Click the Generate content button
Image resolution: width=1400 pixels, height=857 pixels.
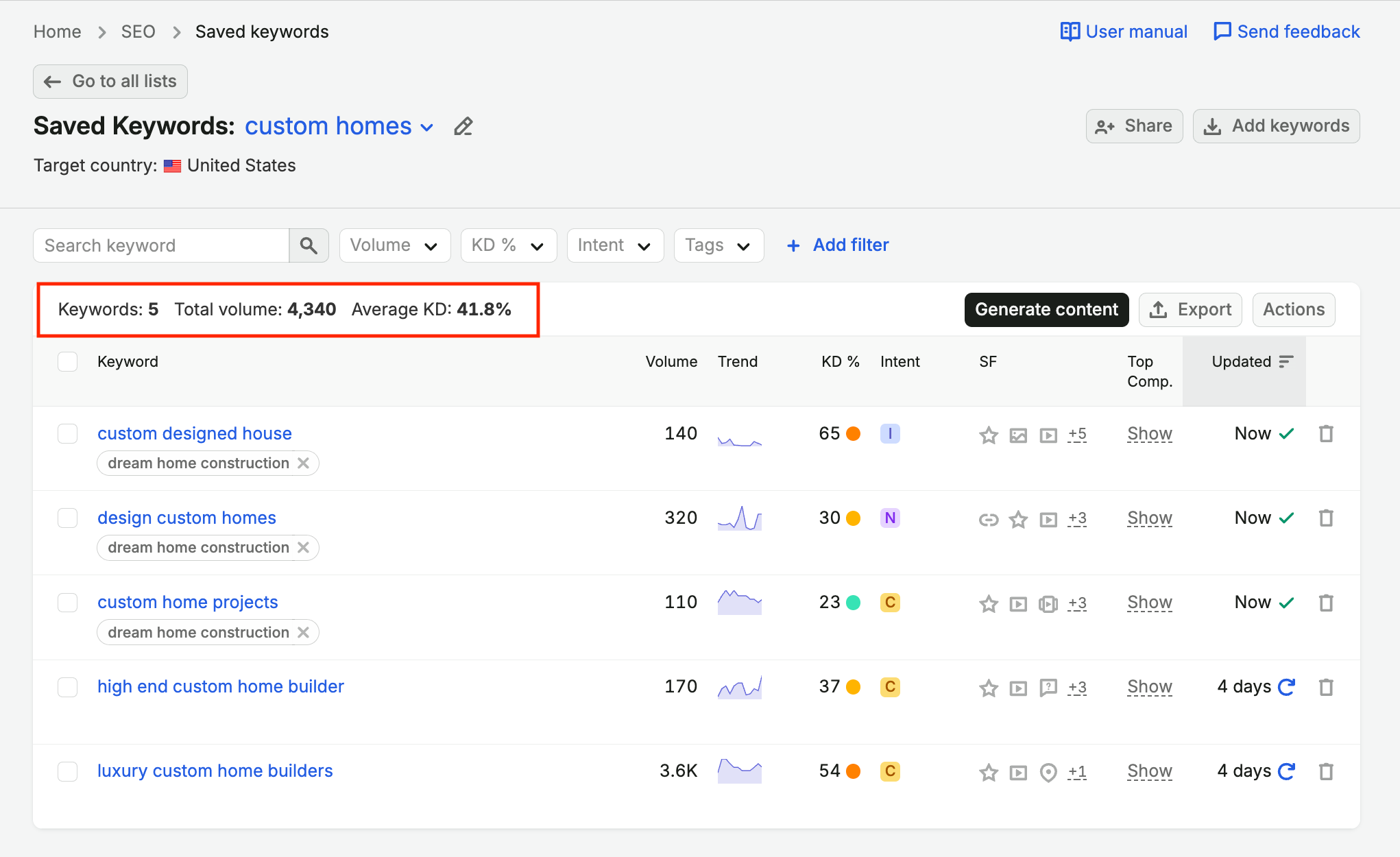click(1046, 310)
